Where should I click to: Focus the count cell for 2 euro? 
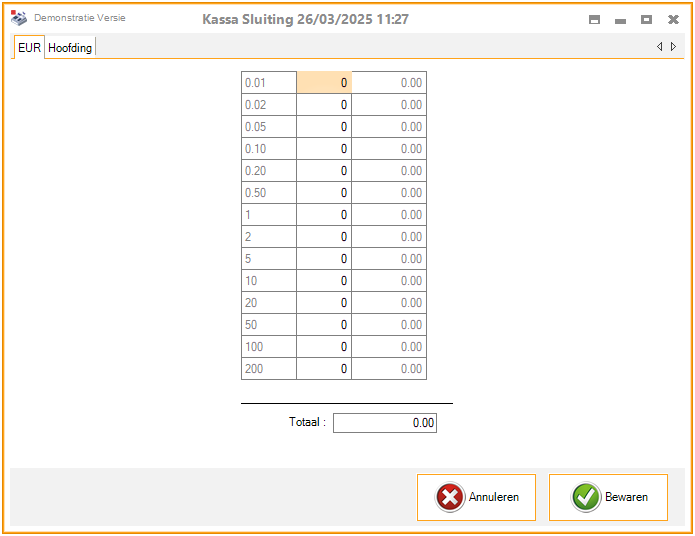click(324, 237)
